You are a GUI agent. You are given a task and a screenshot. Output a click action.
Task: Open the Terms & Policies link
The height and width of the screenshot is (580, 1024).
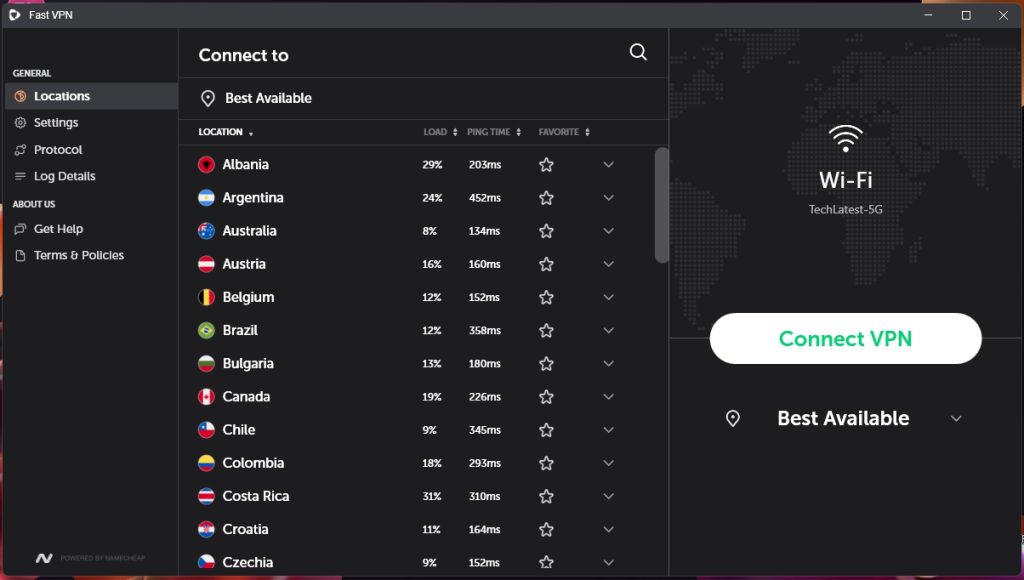point(78,255)
